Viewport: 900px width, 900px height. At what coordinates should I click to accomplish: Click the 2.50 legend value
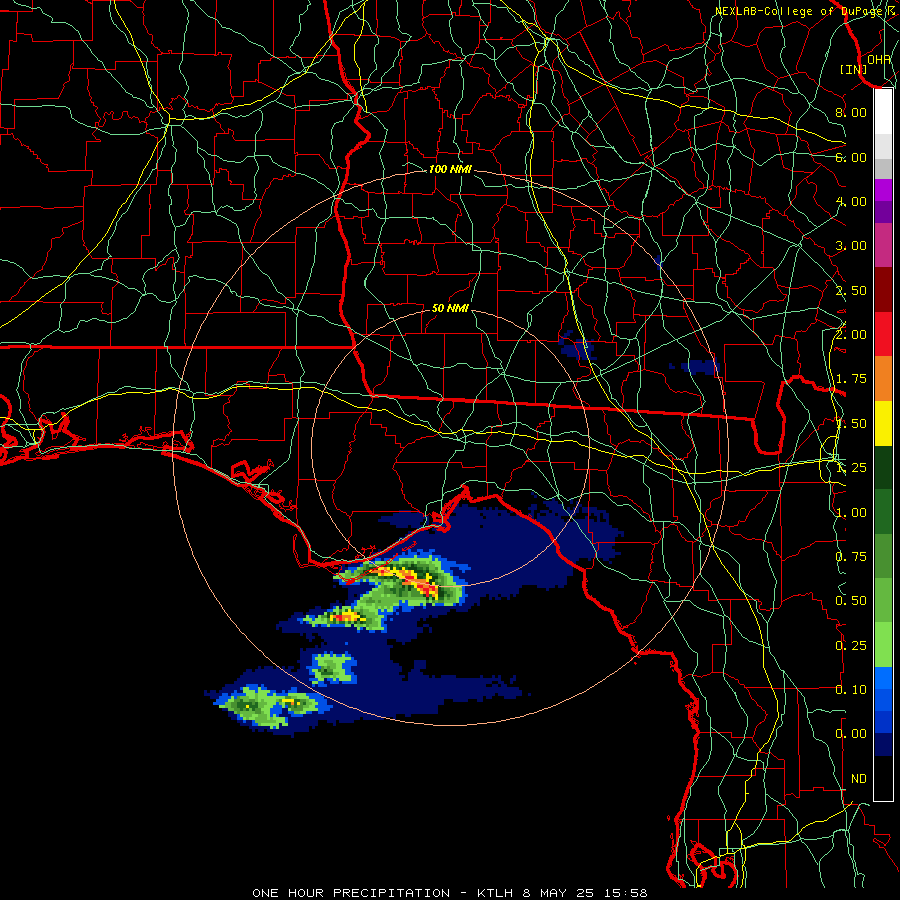pyautogui.click(x=851, y=290)
